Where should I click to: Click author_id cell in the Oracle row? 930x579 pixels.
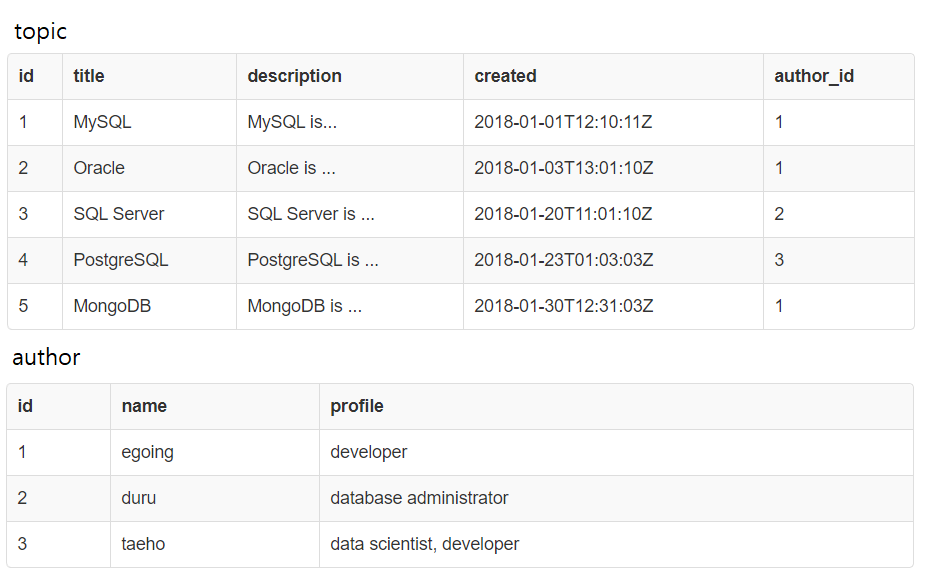839,168
